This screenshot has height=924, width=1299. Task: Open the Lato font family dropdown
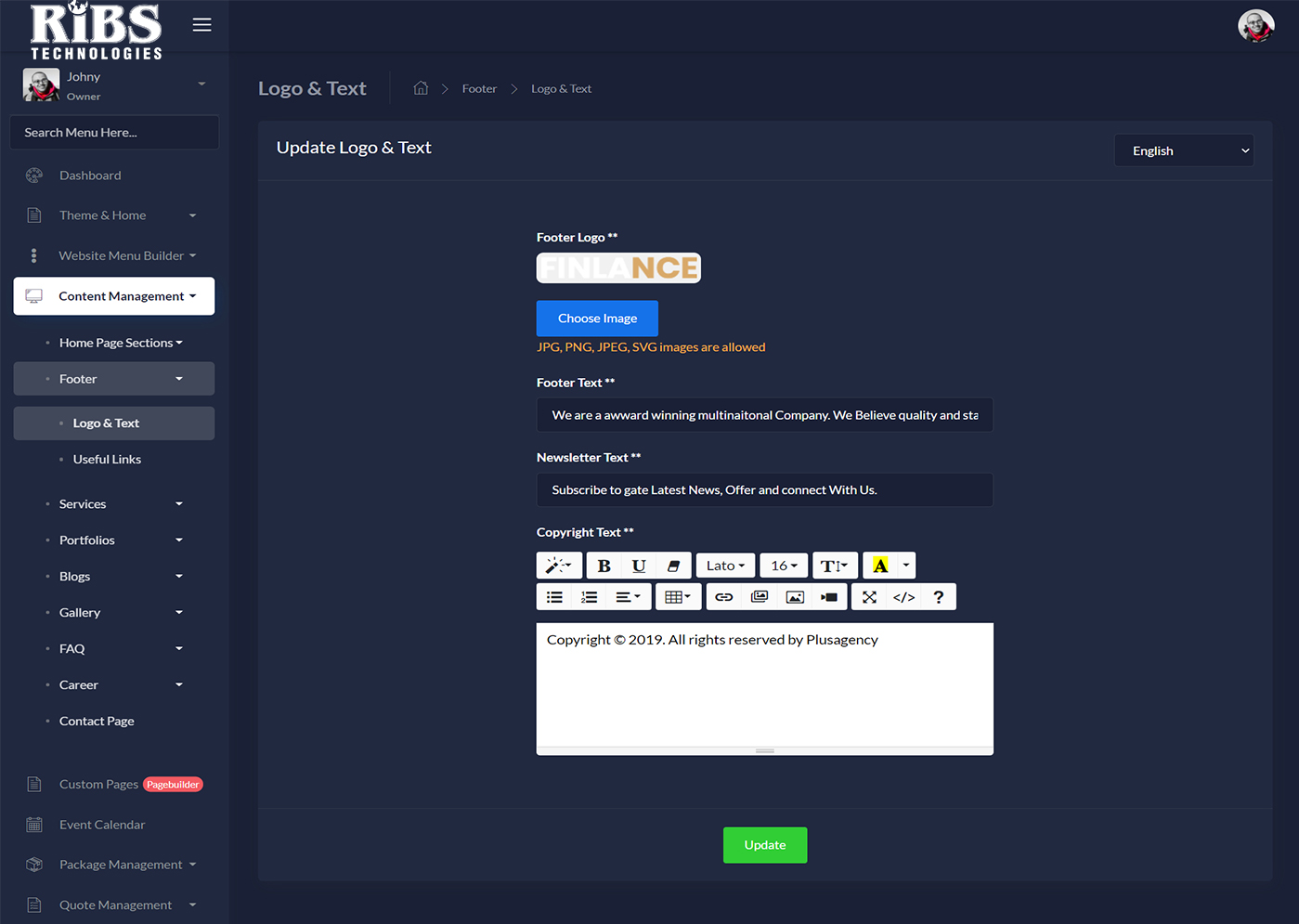click(x=725, y=566)
